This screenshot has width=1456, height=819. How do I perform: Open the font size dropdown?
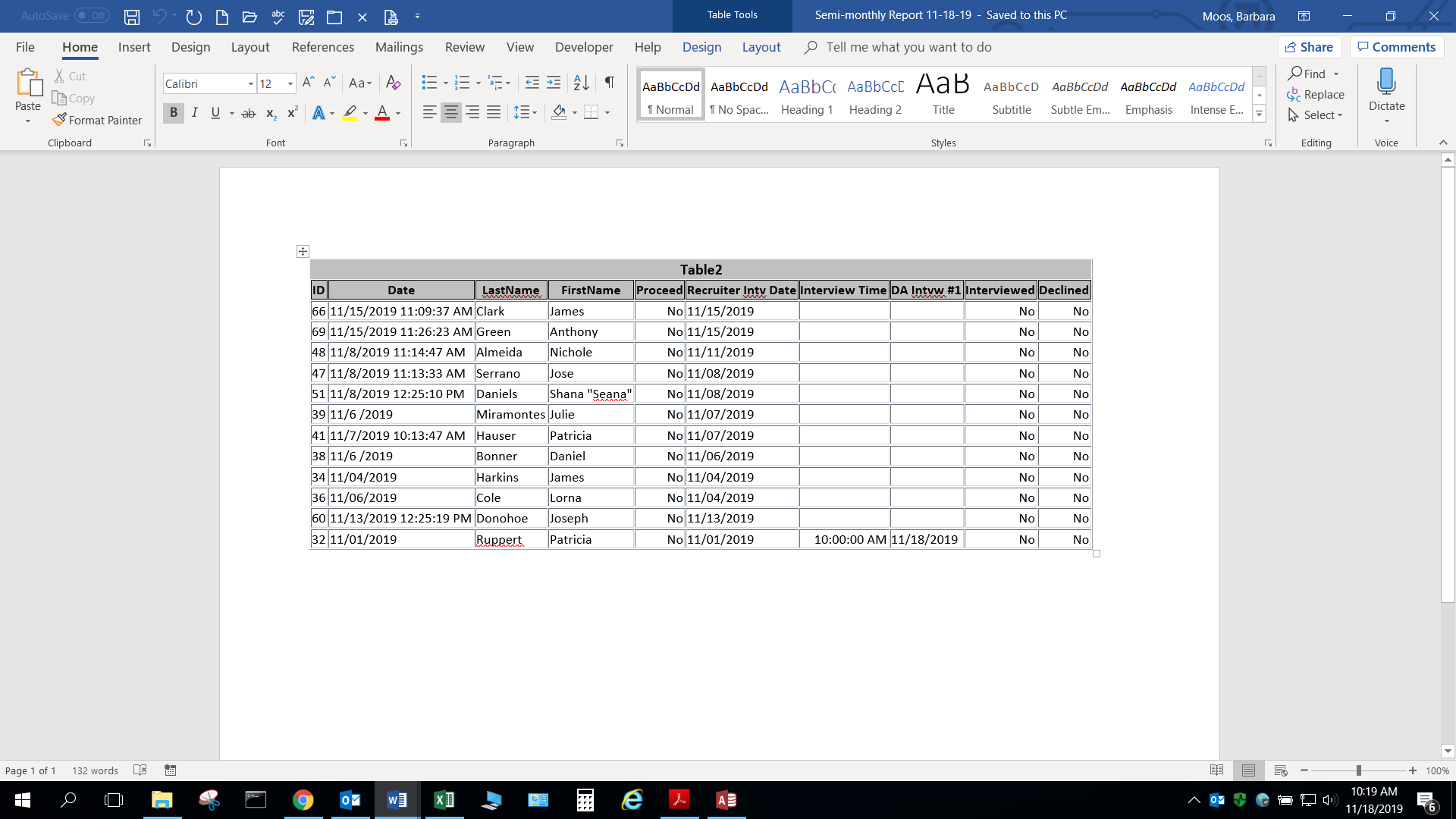tap(290, 83)
